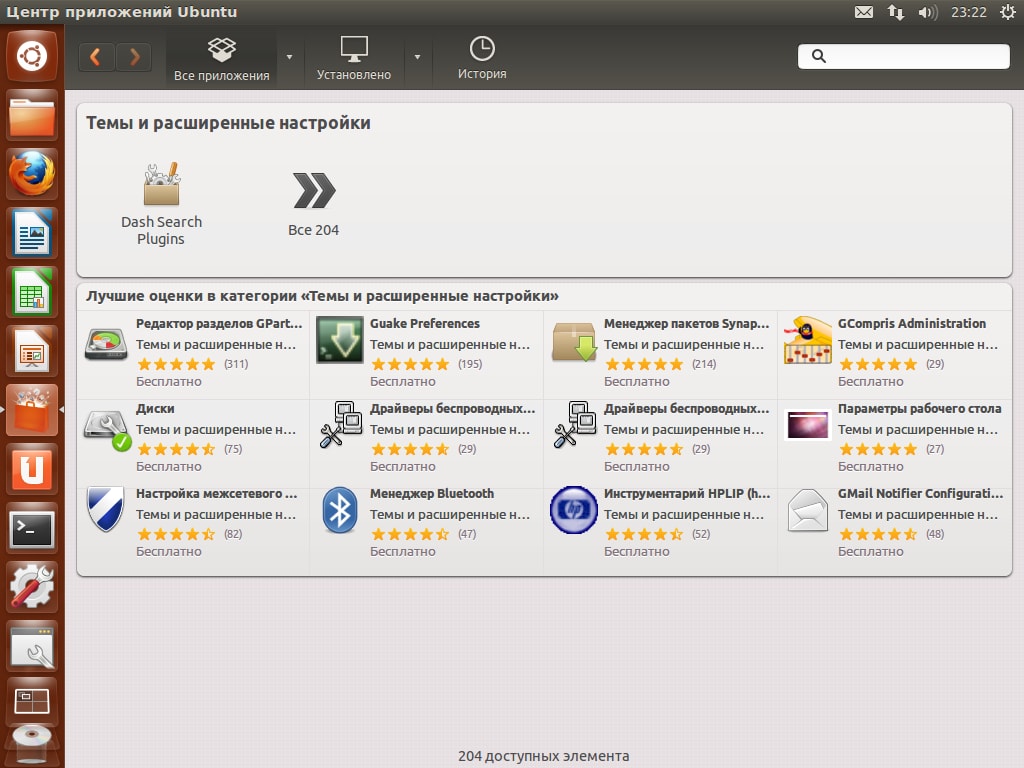Switch to Все приложения view
This screenshot has height=768, width=1024.
221,58
